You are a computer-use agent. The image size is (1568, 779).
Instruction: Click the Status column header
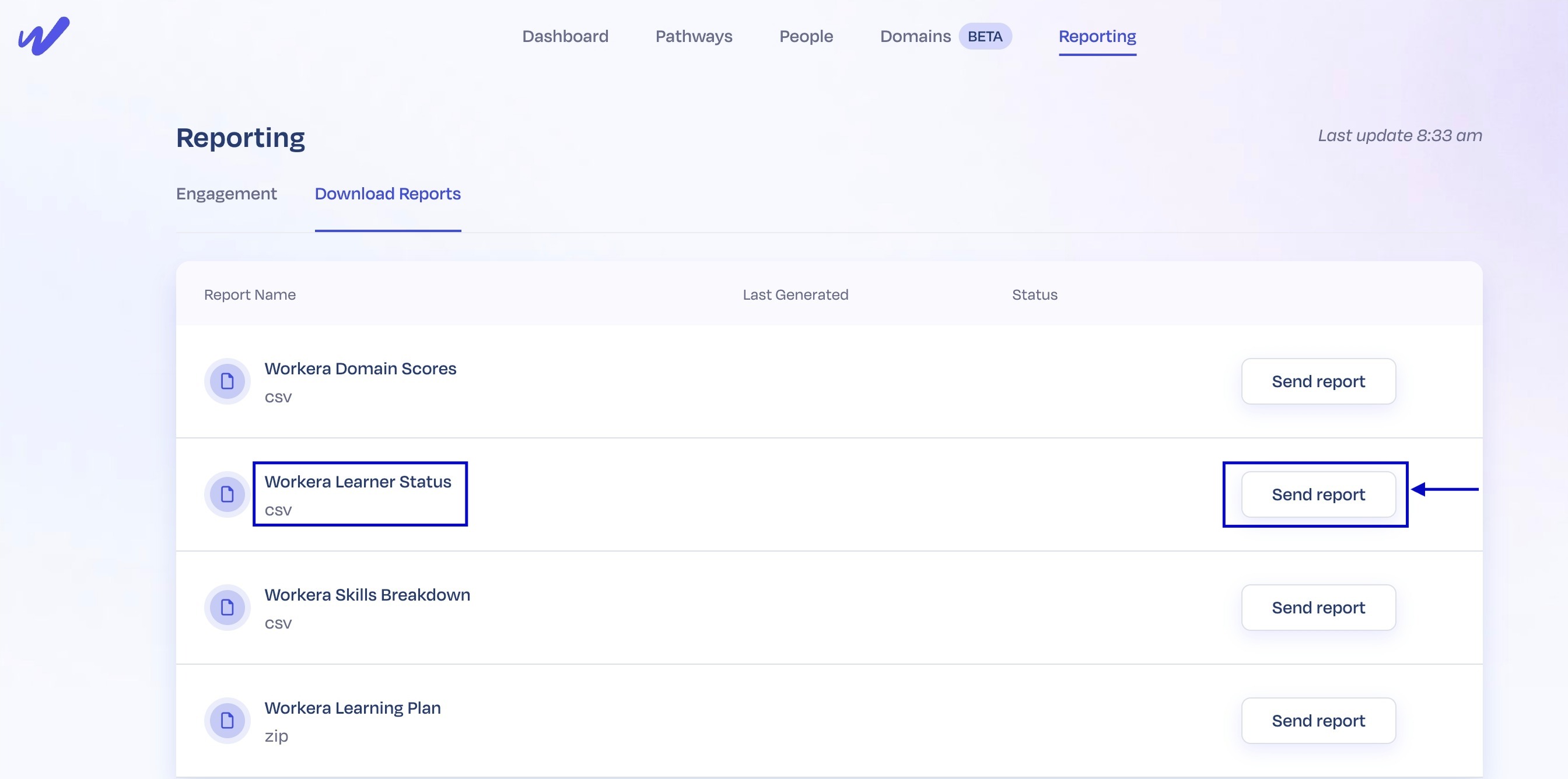click(x=1034, y=294)
